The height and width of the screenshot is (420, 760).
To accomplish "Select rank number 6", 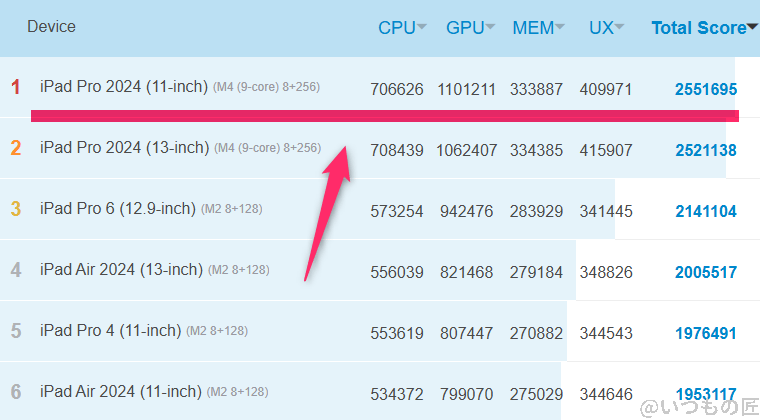I will (16, 392).
